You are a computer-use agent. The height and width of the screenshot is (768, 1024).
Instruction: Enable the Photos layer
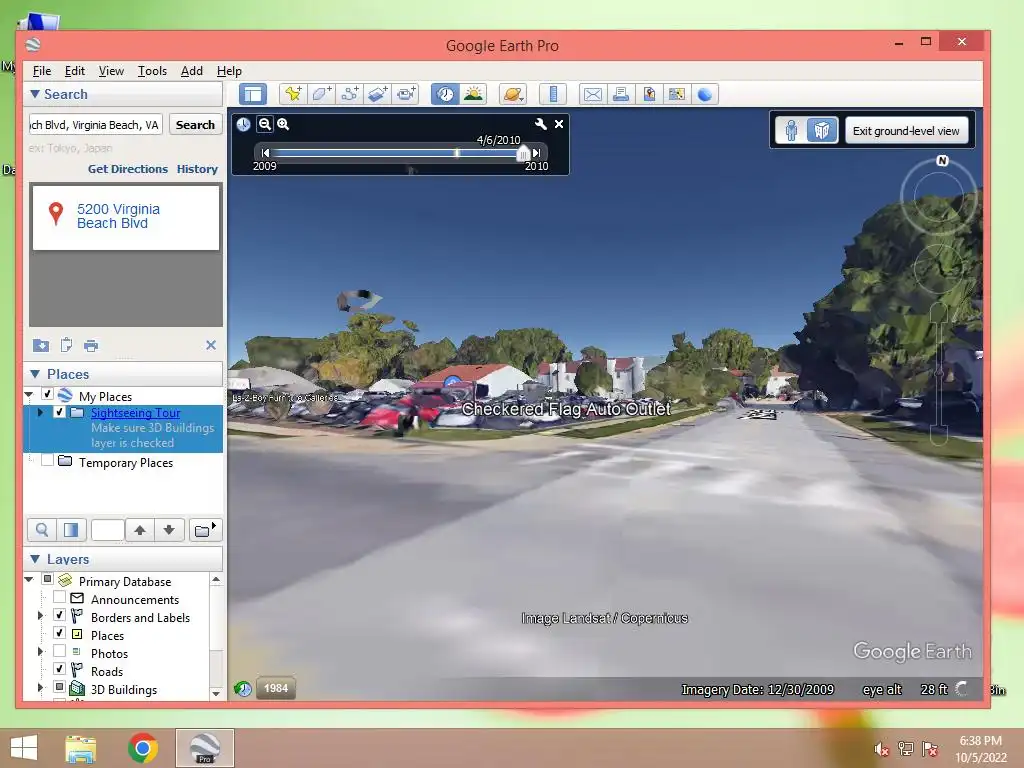point(59,651)
